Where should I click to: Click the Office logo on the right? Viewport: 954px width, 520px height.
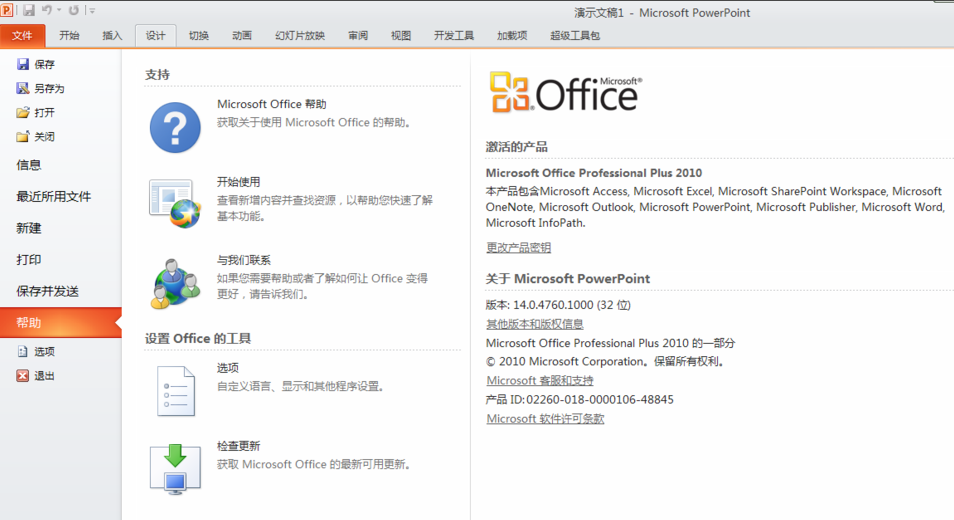point(565,92)
